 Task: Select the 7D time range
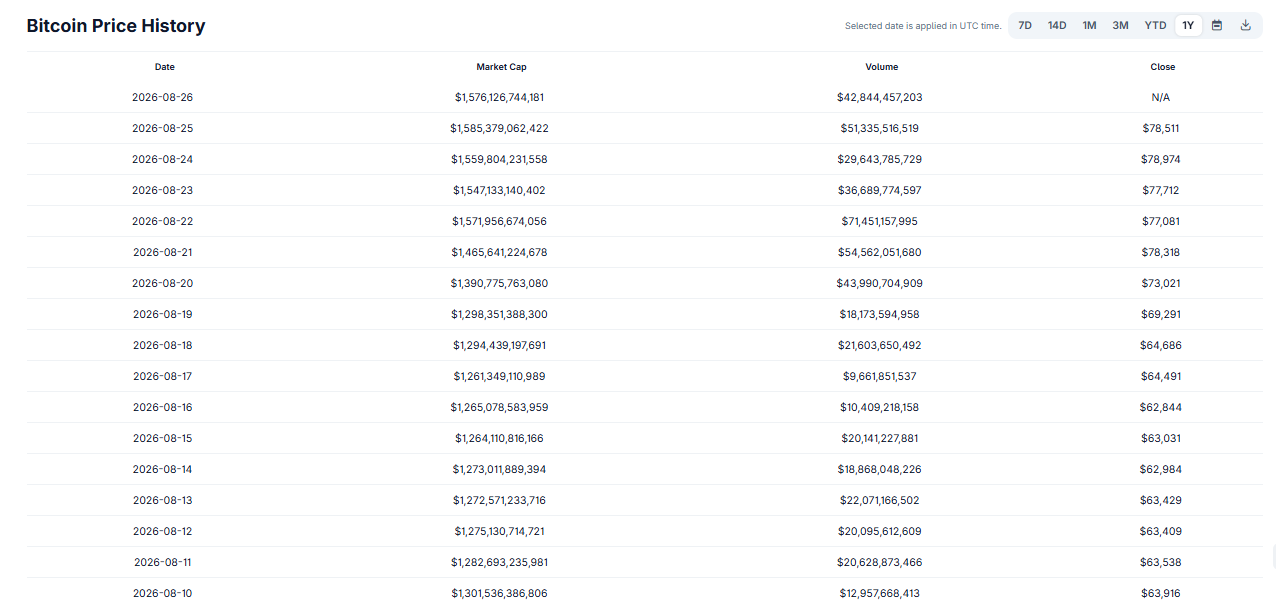(1025, 25)
